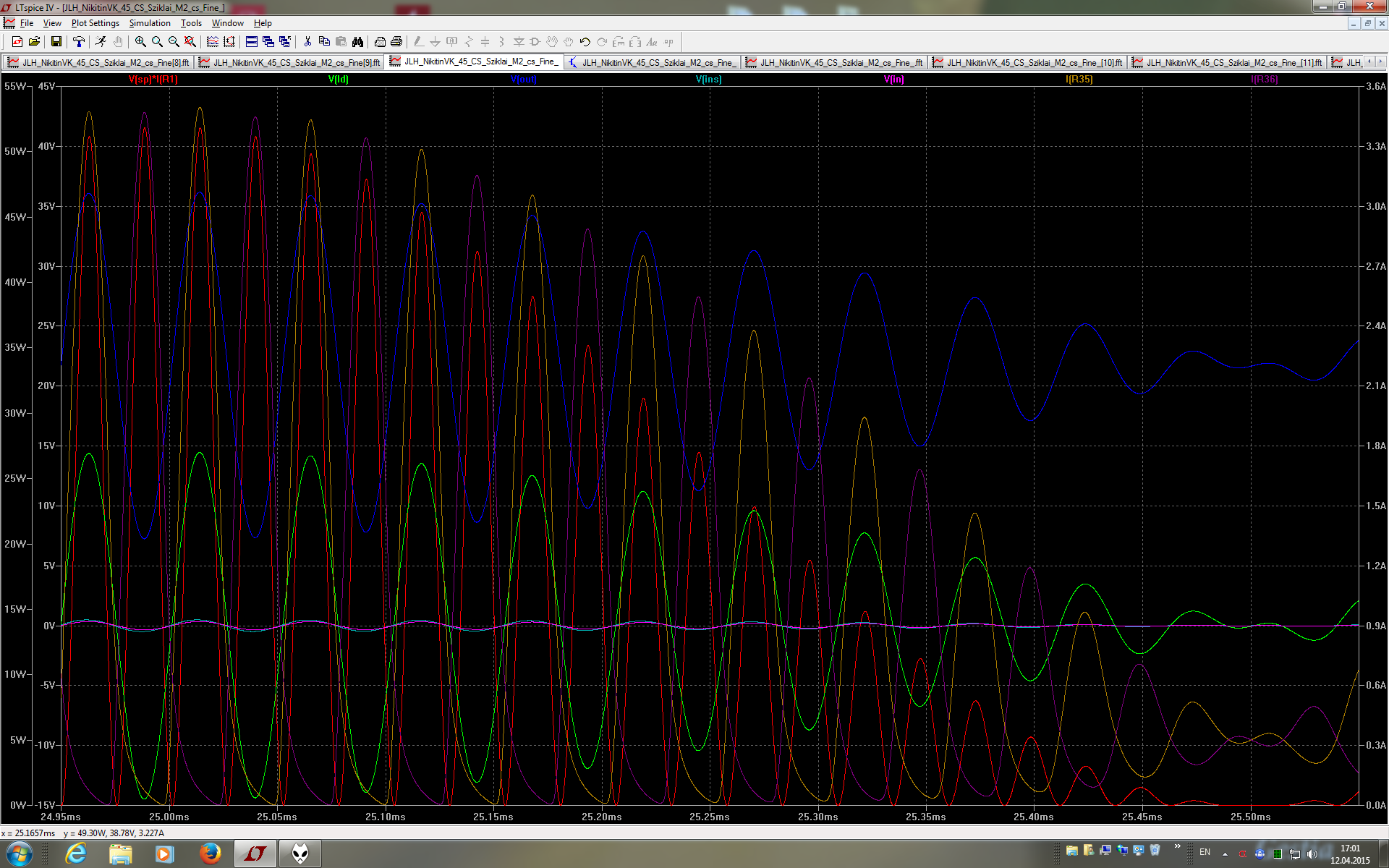Viewport: 1389px width, 868px height.
Task: Click the system clock showing 17:01
Action: [1350, 854]
